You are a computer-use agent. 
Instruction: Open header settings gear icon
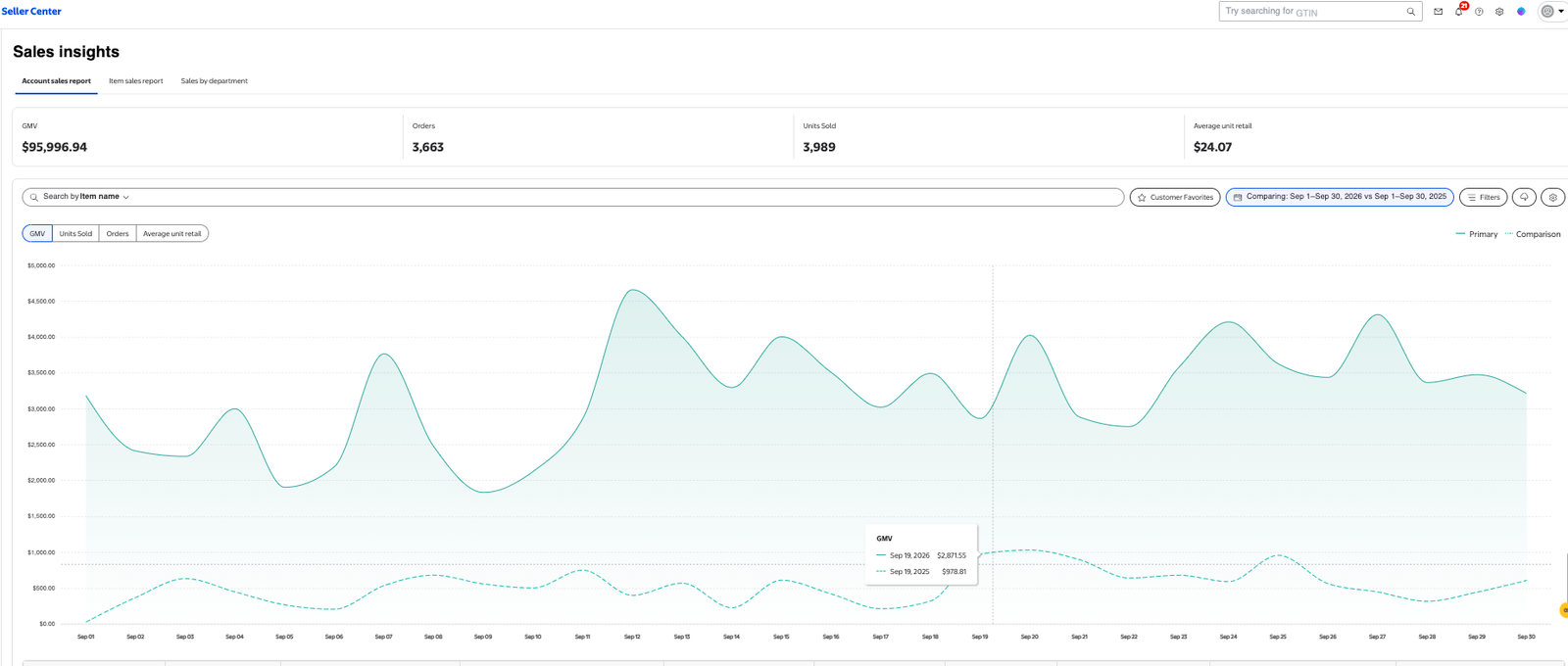click(x=1499, y=12)
